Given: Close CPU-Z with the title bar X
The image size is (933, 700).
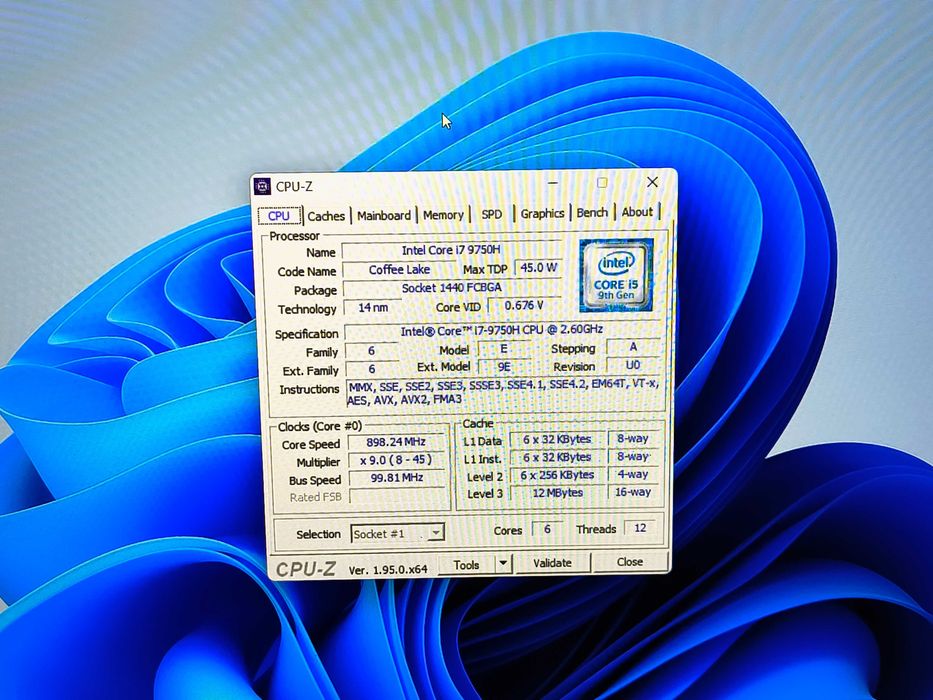Looking at the screenshot, I should tap(653, 182).
